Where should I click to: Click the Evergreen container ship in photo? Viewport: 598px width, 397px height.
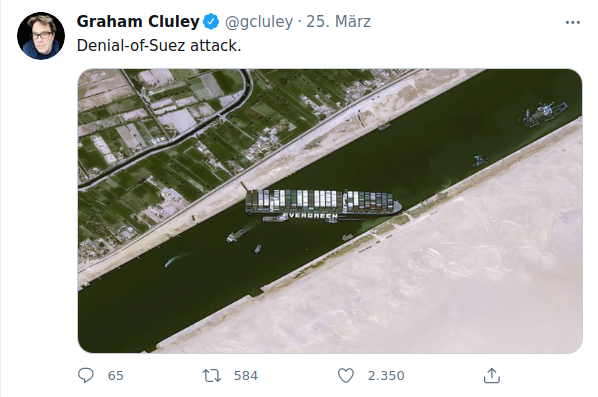(323, 205)
